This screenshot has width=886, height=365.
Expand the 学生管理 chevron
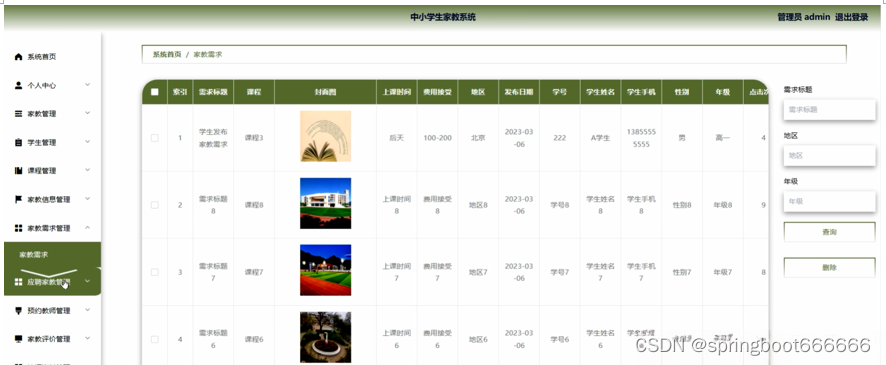click(88, 142)
